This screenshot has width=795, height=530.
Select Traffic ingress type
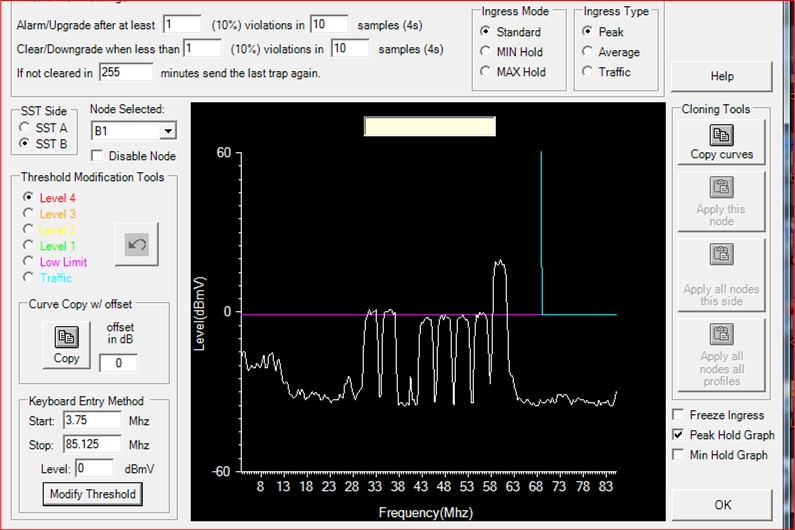click(587, 72)
